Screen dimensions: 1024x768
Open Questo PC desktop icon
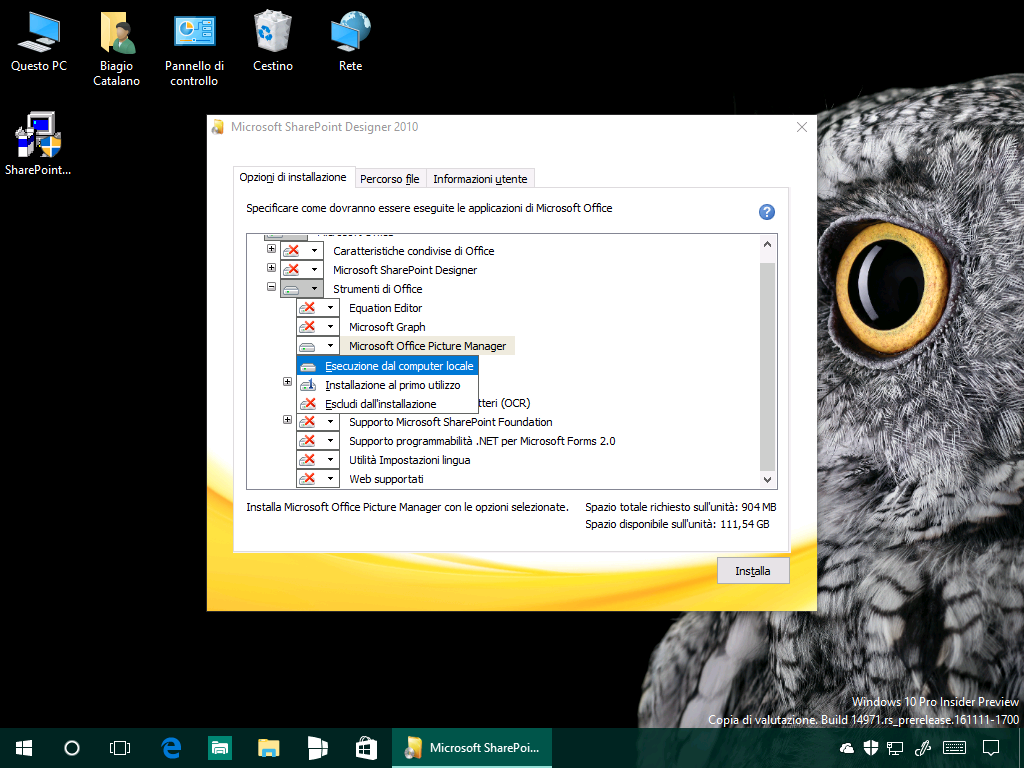click(39, 41)
